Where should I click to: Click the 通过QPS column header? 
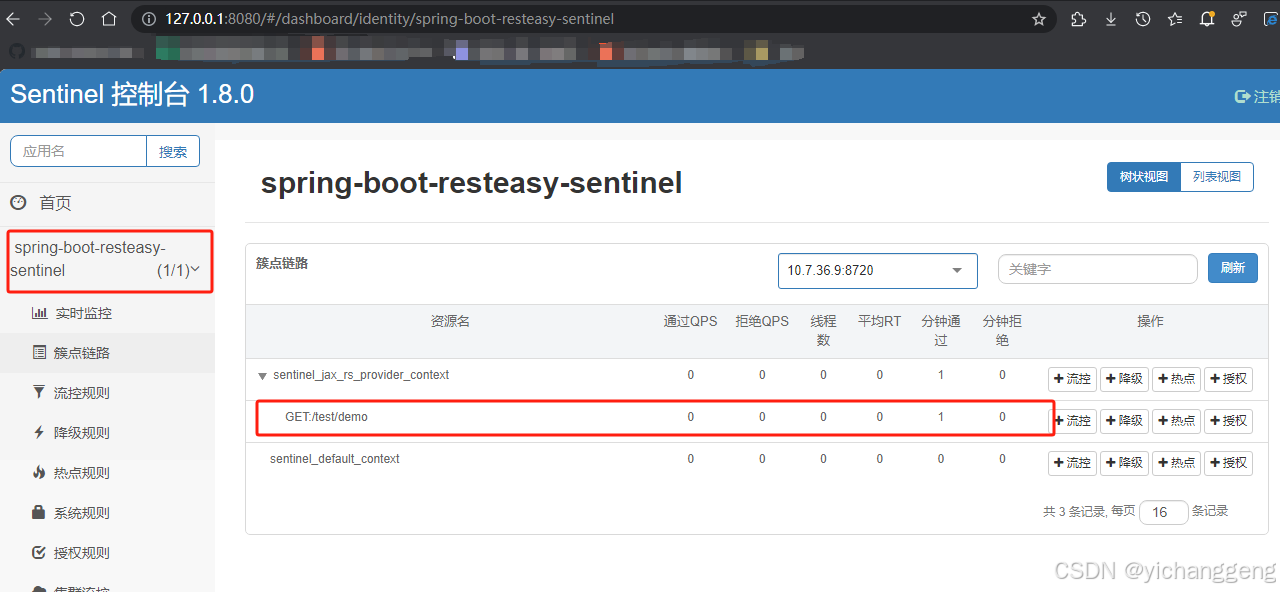pos(690,321)
